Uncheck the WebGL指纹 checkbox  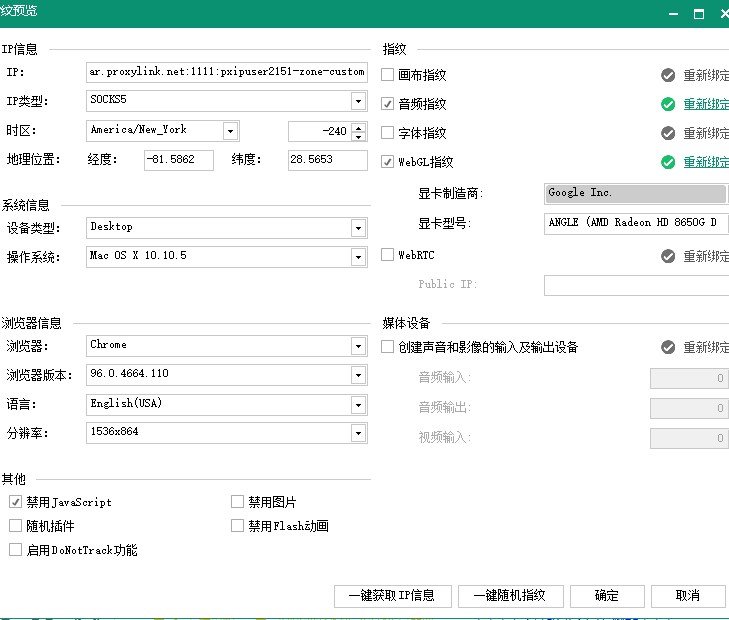coord(387,162)
